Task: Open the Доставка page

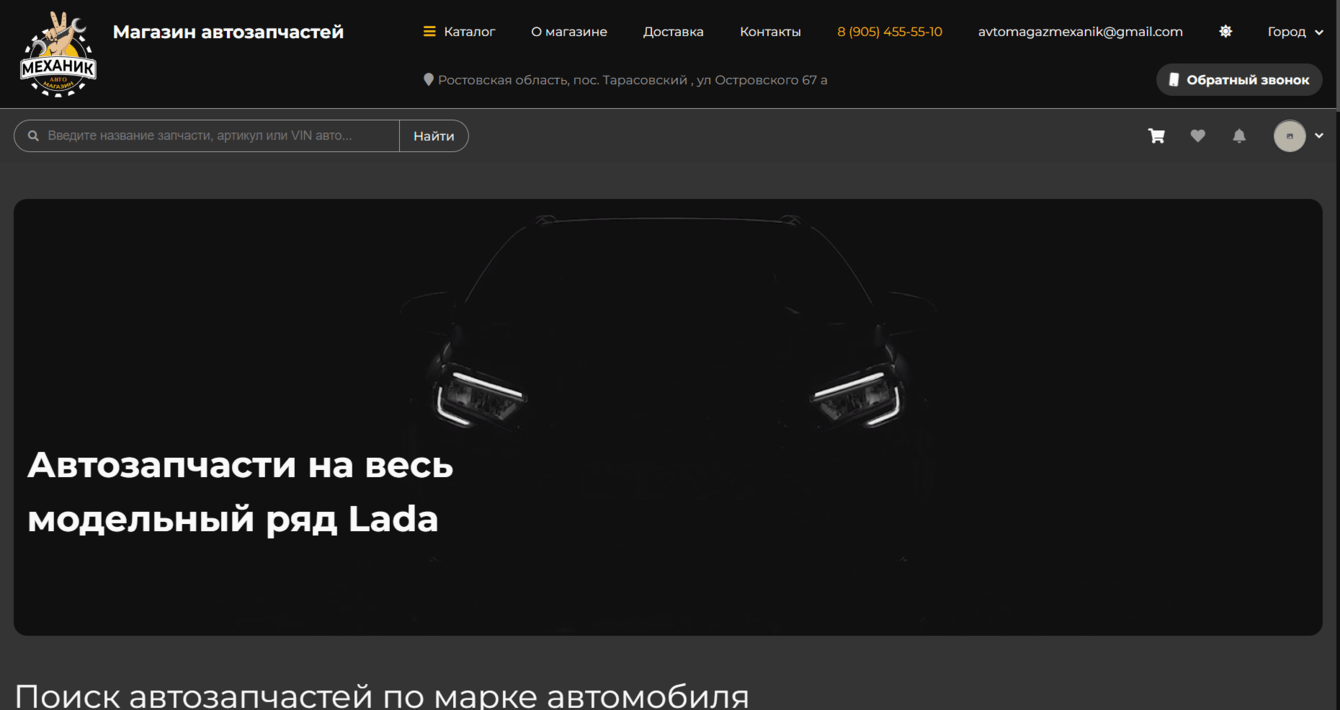Action: [x=673, y=32]
